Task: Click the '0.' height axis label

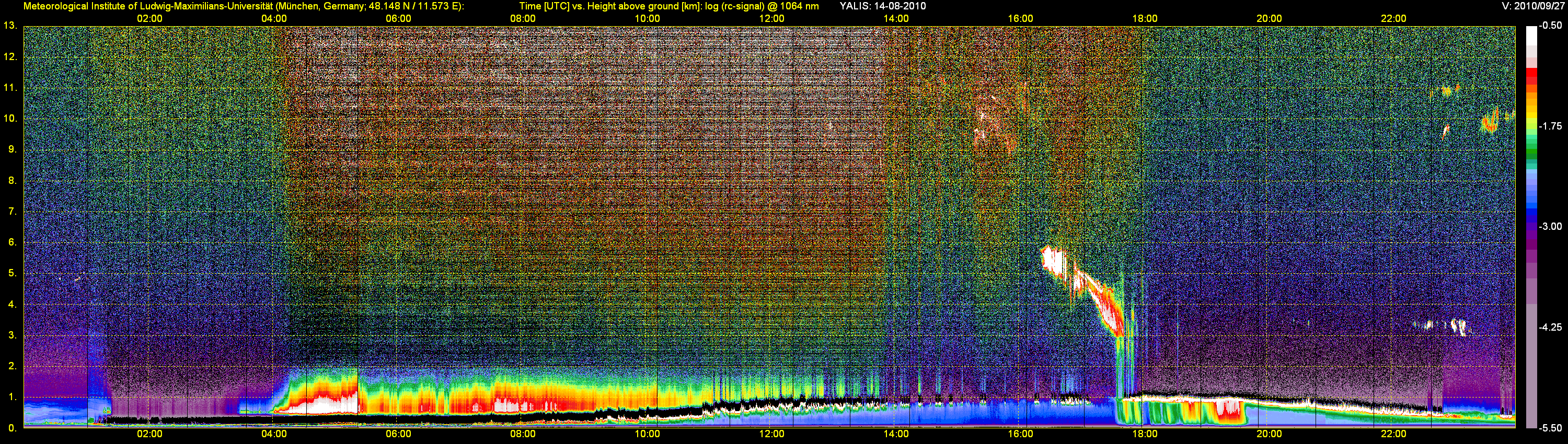Action: click(12, 428)
